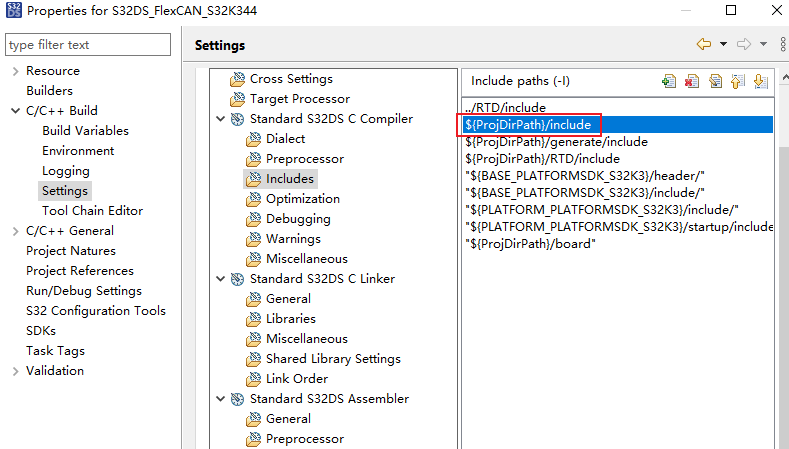Open S32 Configuration Tools page
The height and width of the screenshot is (449, 789).
[96, 311]
